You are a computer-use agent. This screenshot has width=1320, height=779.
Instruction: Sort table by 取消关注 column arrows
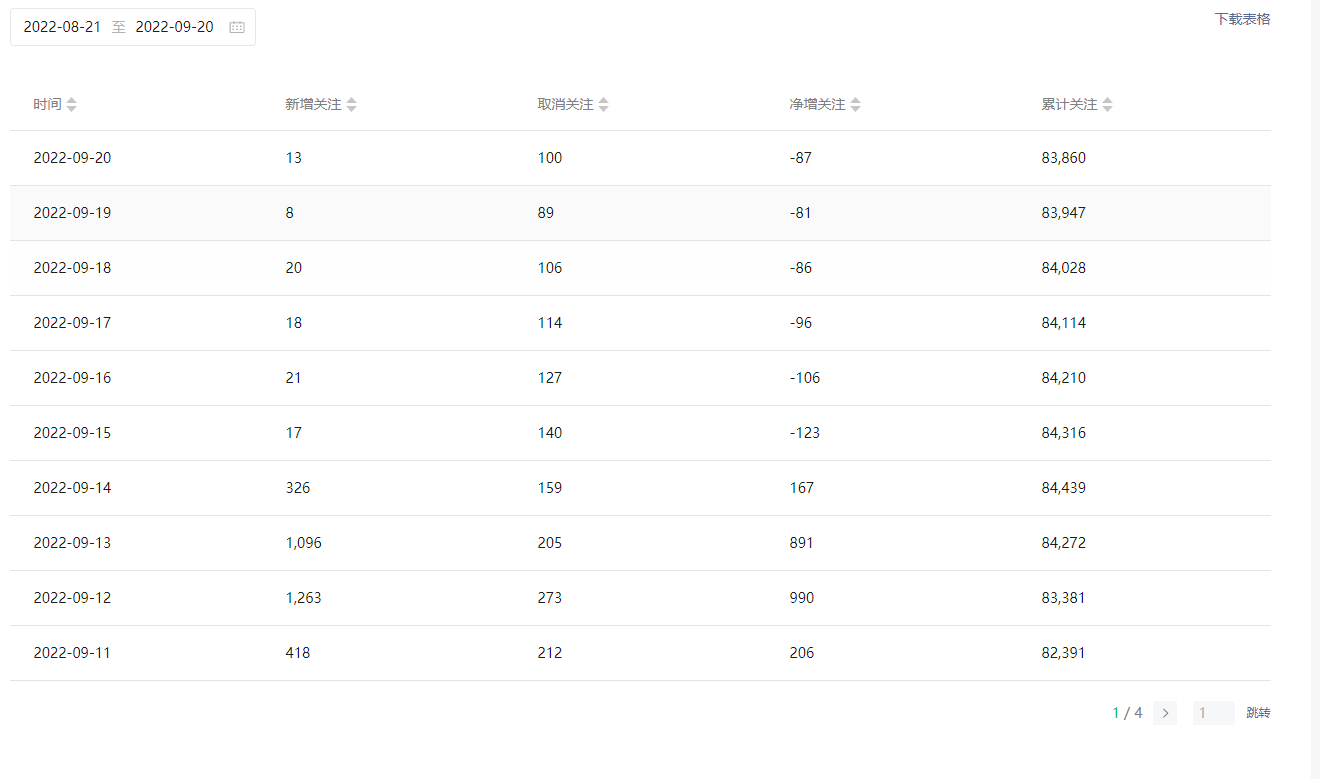(604, 104)
